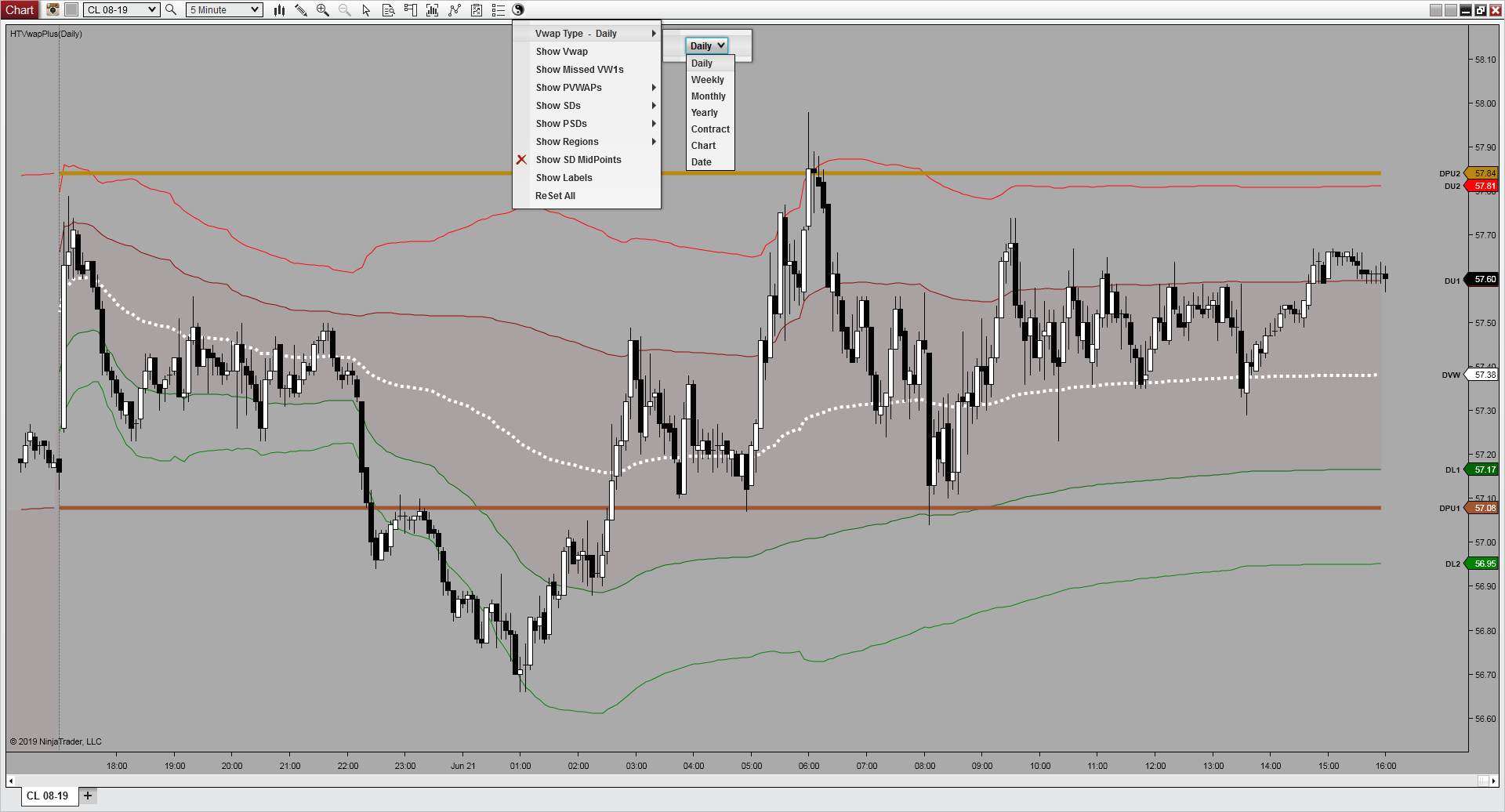
Task: Click the 16:00 time axis label
Action: pos(1386,766)
